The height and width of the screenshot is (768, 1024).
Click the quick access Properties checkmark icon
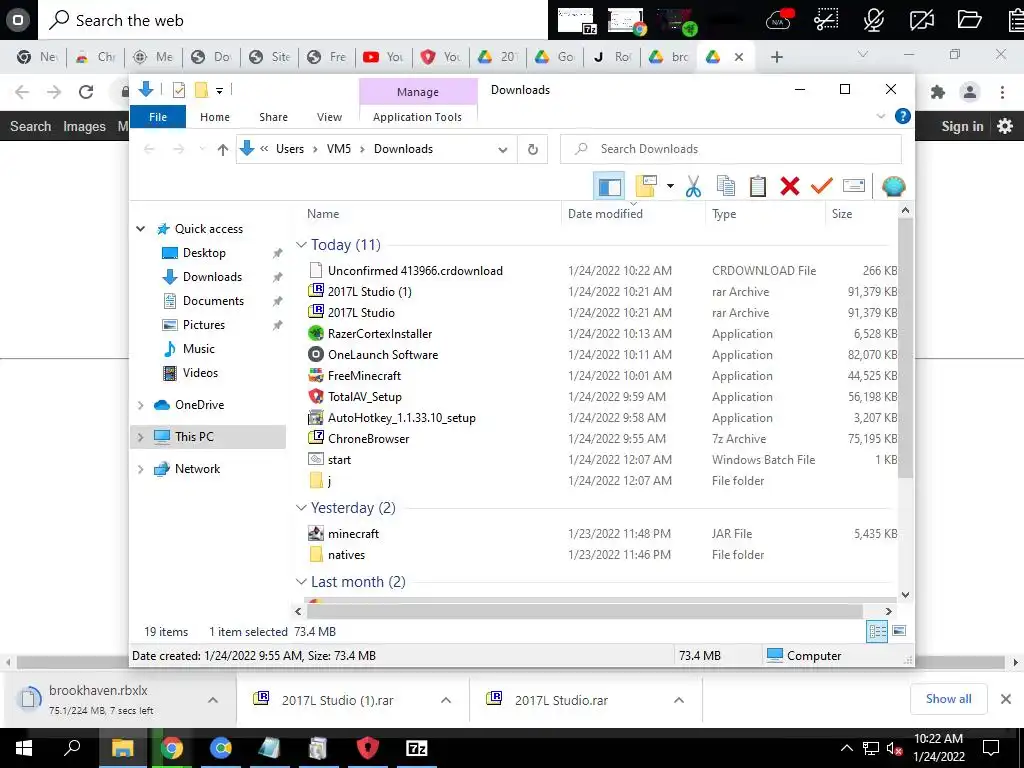click(x=178, y=90)
